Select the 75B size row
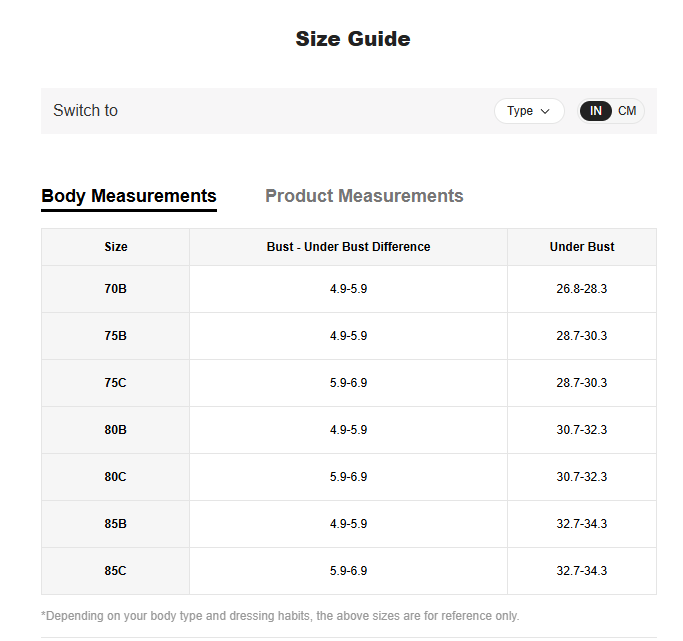The image size is (683, 641). coord(348,336)
